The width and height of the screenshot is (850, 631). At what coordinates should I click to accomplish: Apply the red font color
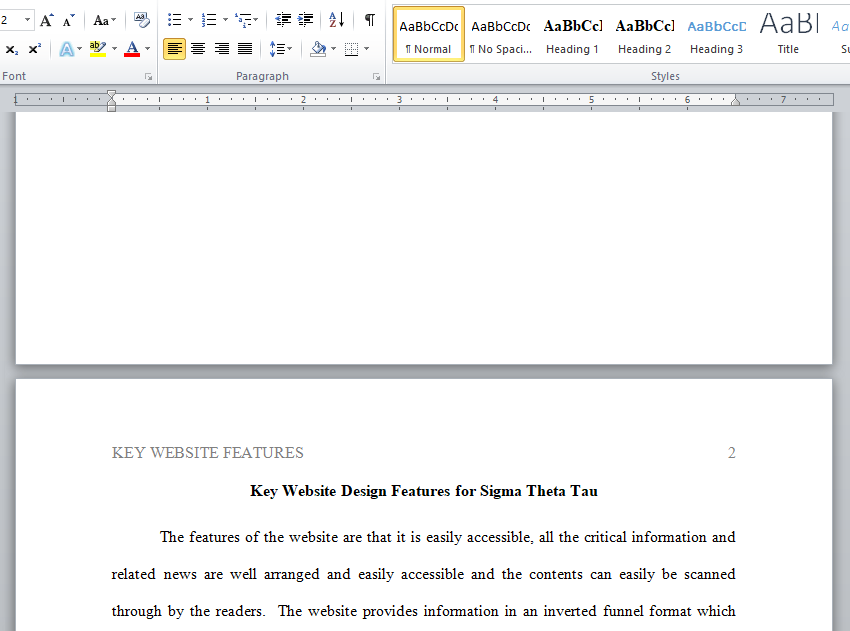point(132,49)
